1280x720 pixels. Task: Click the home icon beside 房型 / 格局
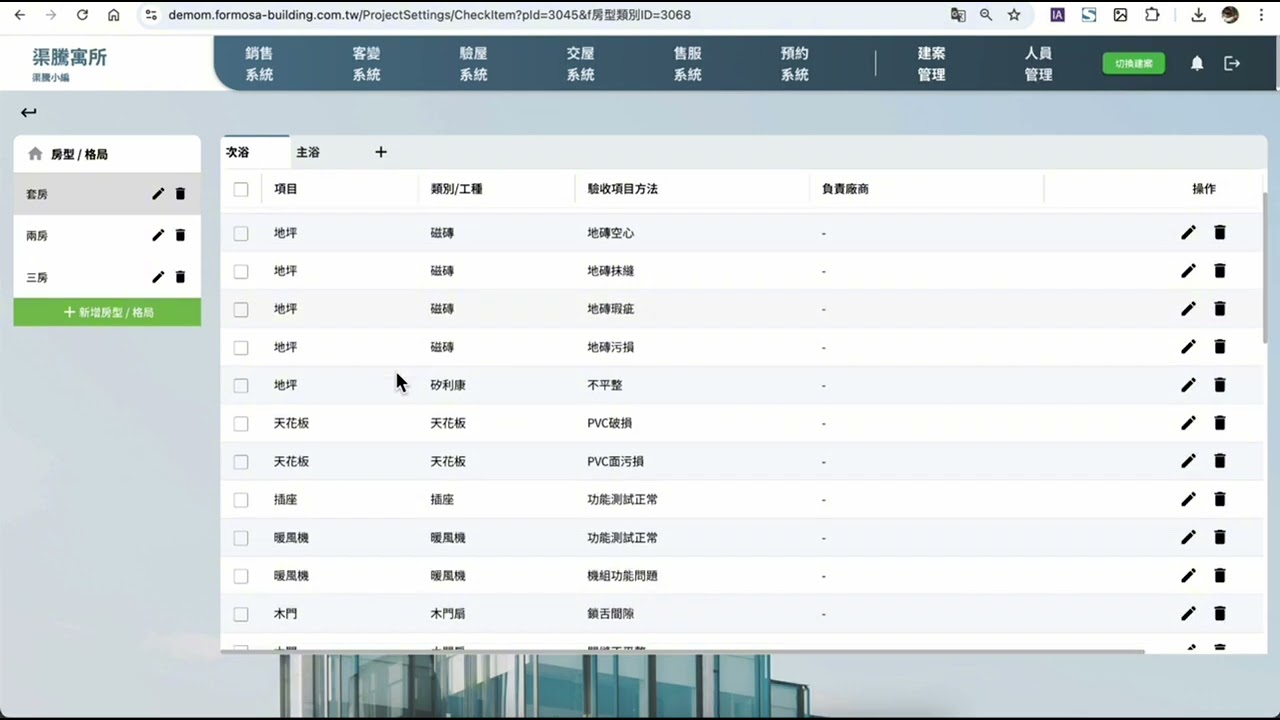click(35, 154)
